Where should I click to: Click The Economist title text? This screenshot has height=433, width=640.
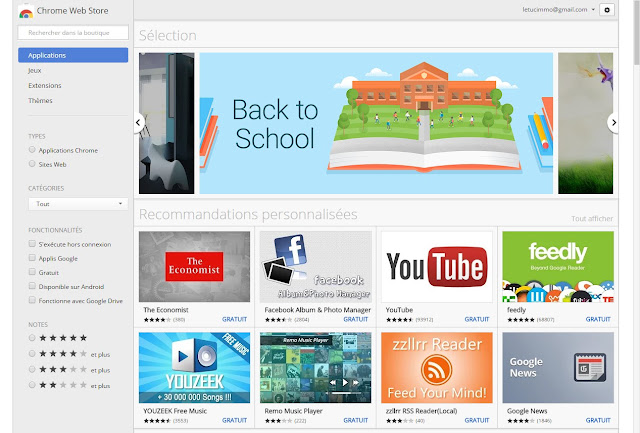(166, 310)
